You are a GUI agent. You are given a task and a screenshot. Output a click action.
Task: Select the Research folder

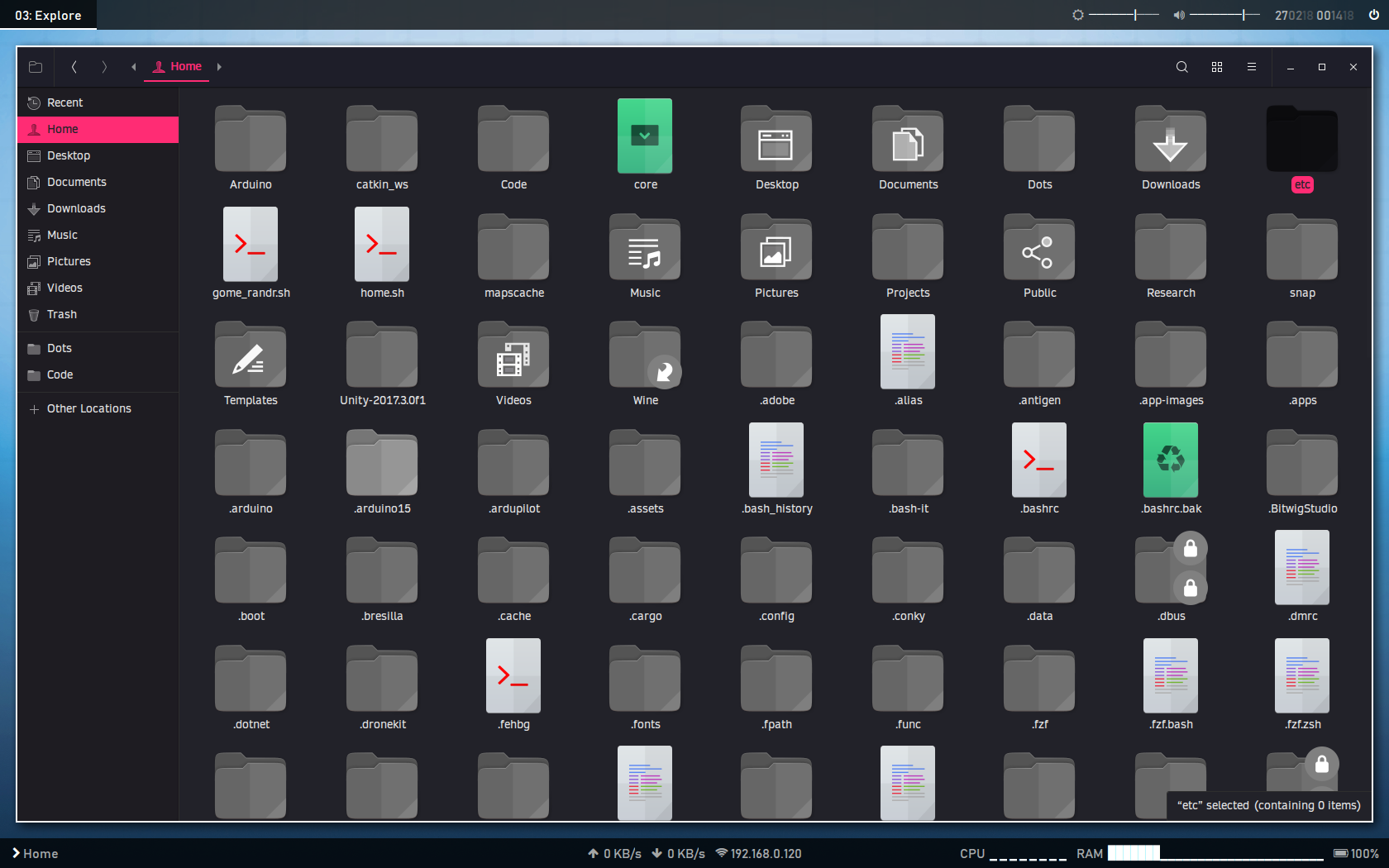pyautogui.click(x=1171, y=247)
